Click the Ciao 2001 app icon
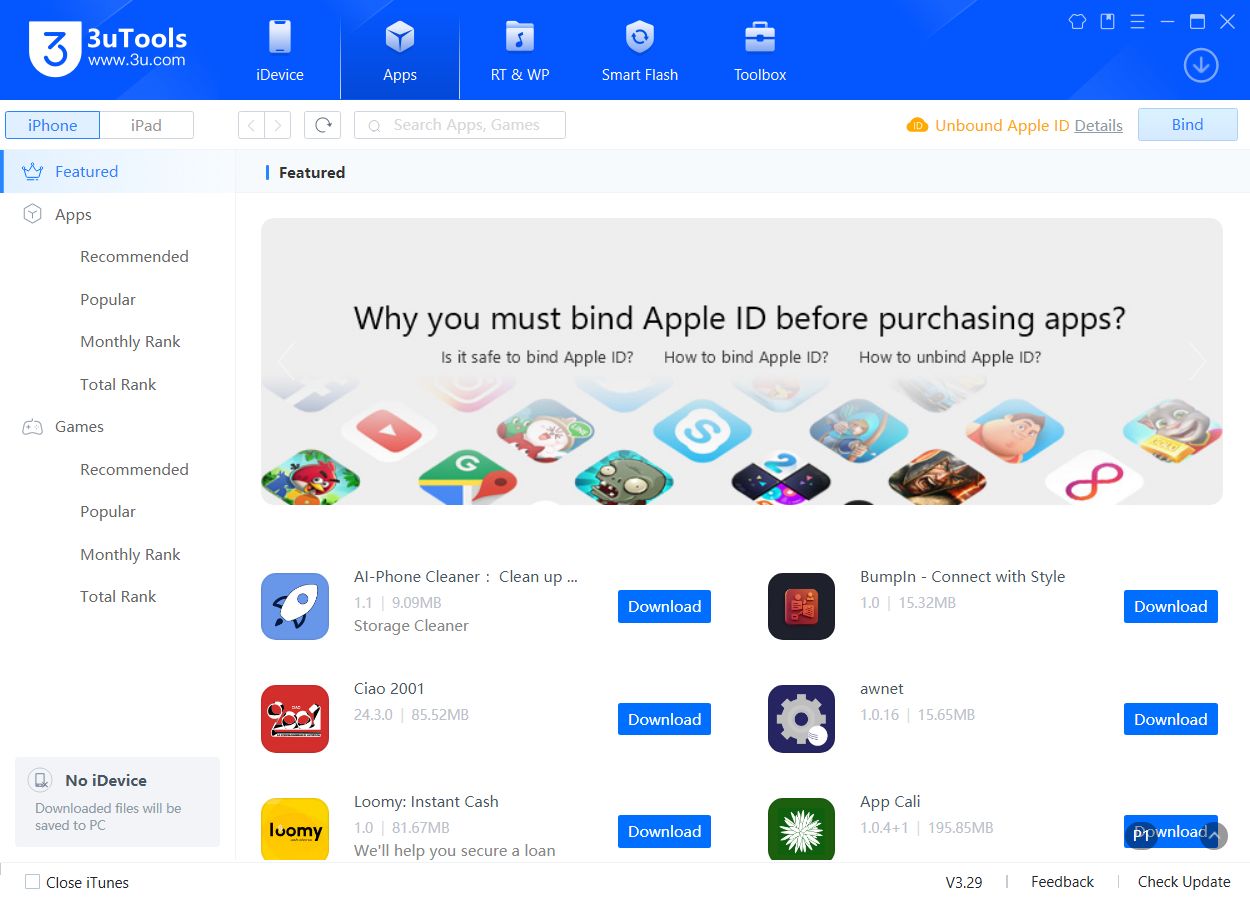Screen dimensions: 1250x900 tap(295, 719)
